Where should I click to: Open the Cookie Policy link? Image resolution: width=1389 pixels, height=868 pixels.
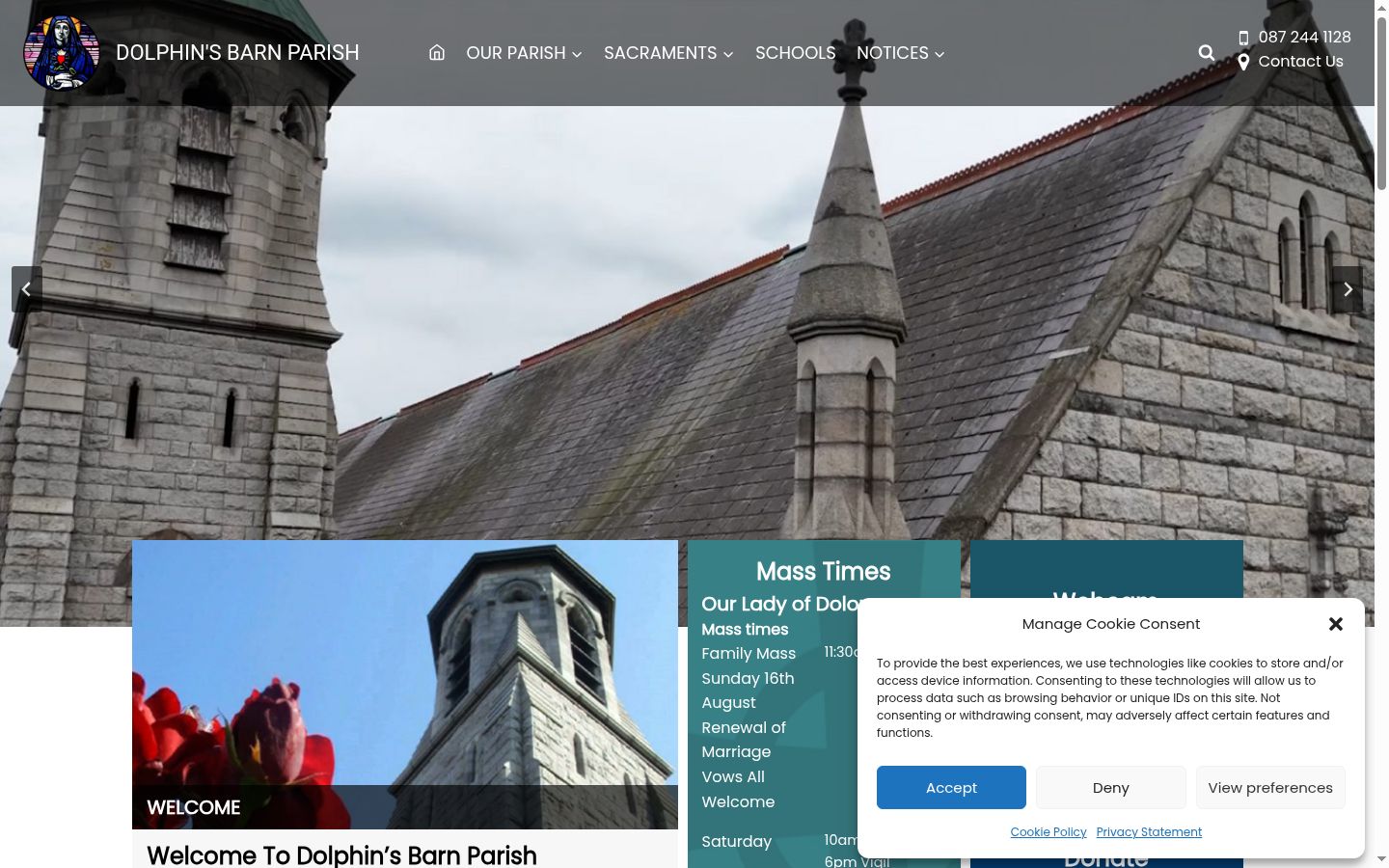(1049, 832)
